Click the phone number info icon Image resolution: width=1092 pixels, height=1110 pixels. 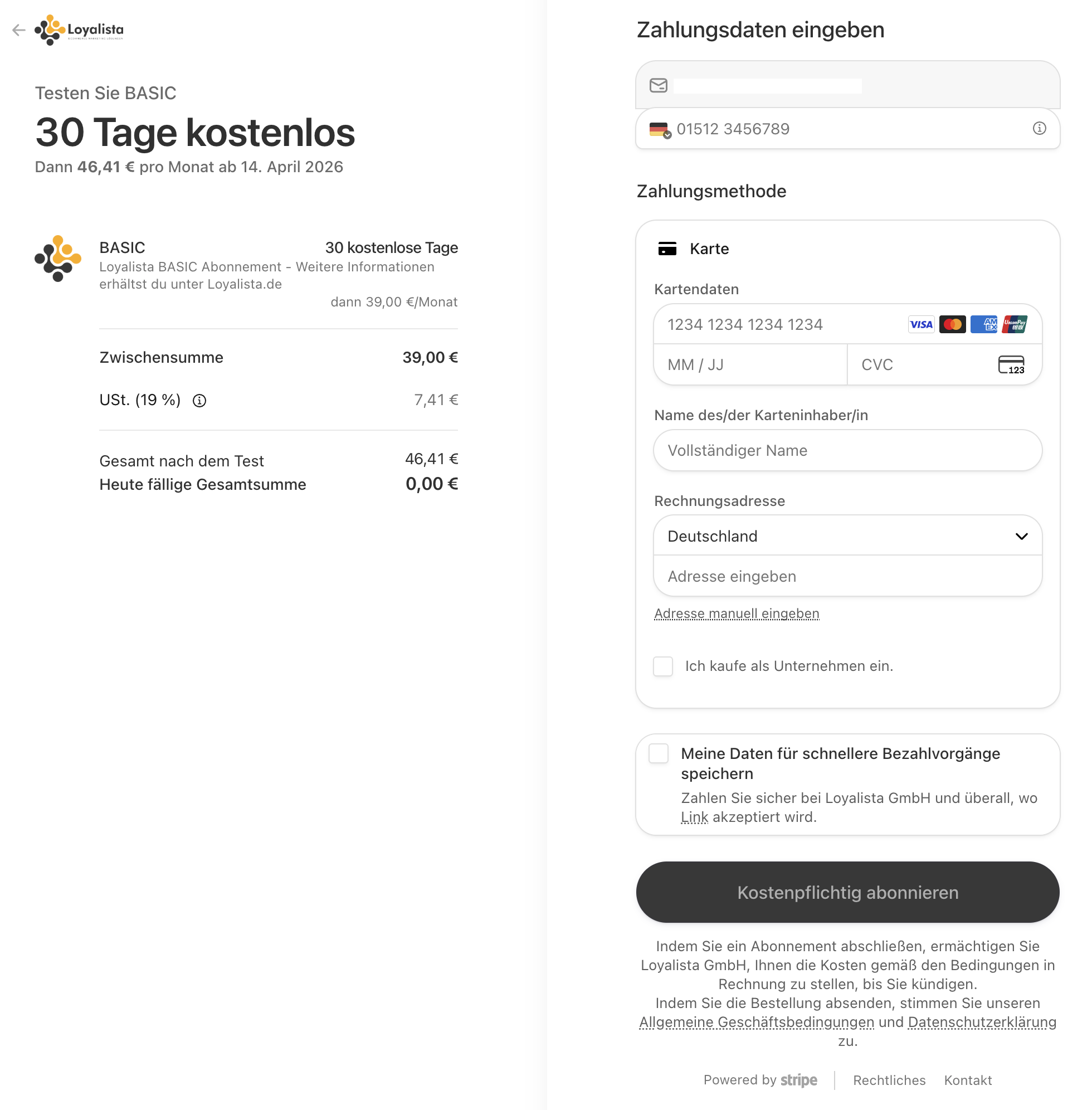(x=1039, y=129)
